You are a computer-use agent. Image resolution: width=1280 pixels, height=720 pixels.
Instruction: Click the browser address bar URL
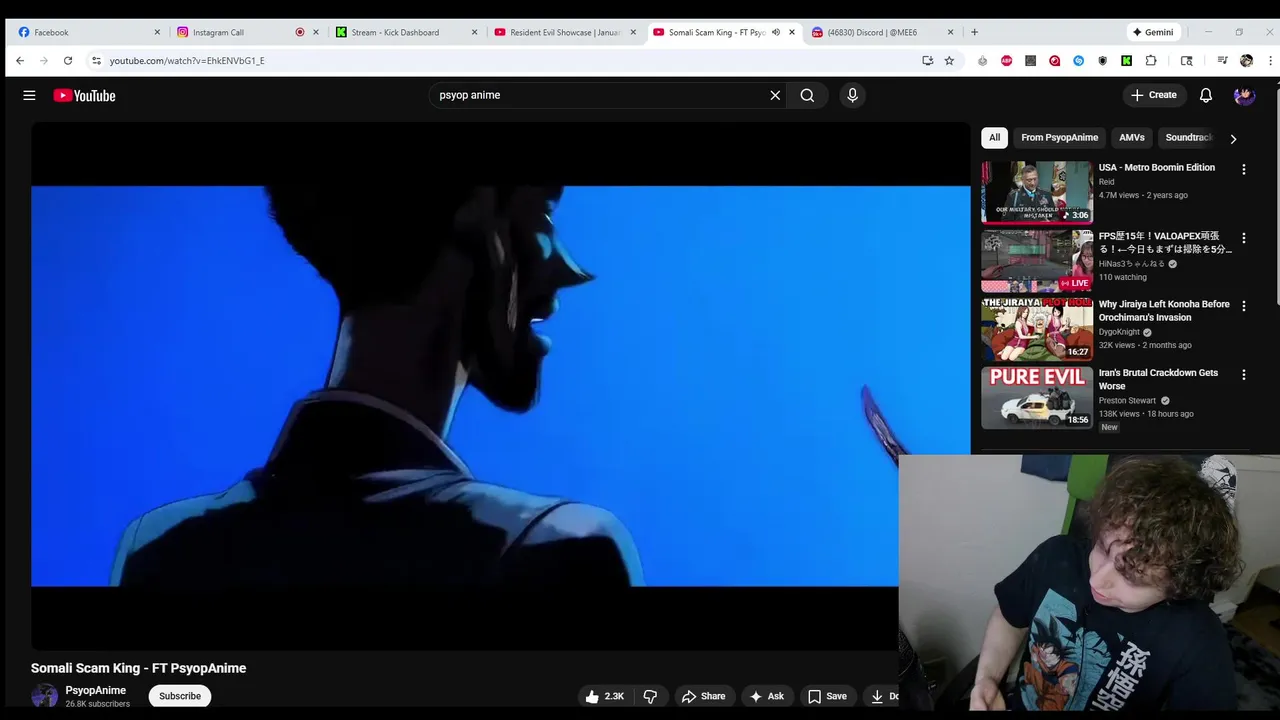pyautogui.click(x=187, y=60)
